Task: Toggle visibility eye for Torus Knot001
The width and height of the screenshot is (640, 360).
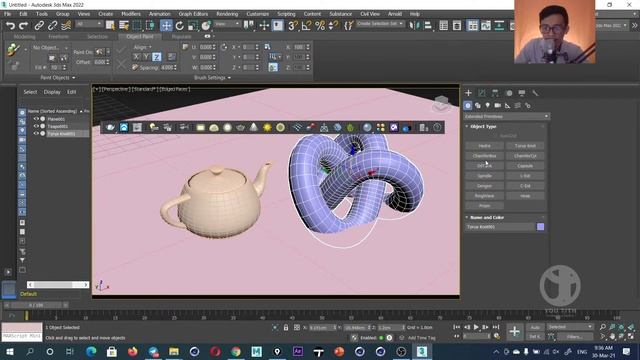Action: [36, 133]
